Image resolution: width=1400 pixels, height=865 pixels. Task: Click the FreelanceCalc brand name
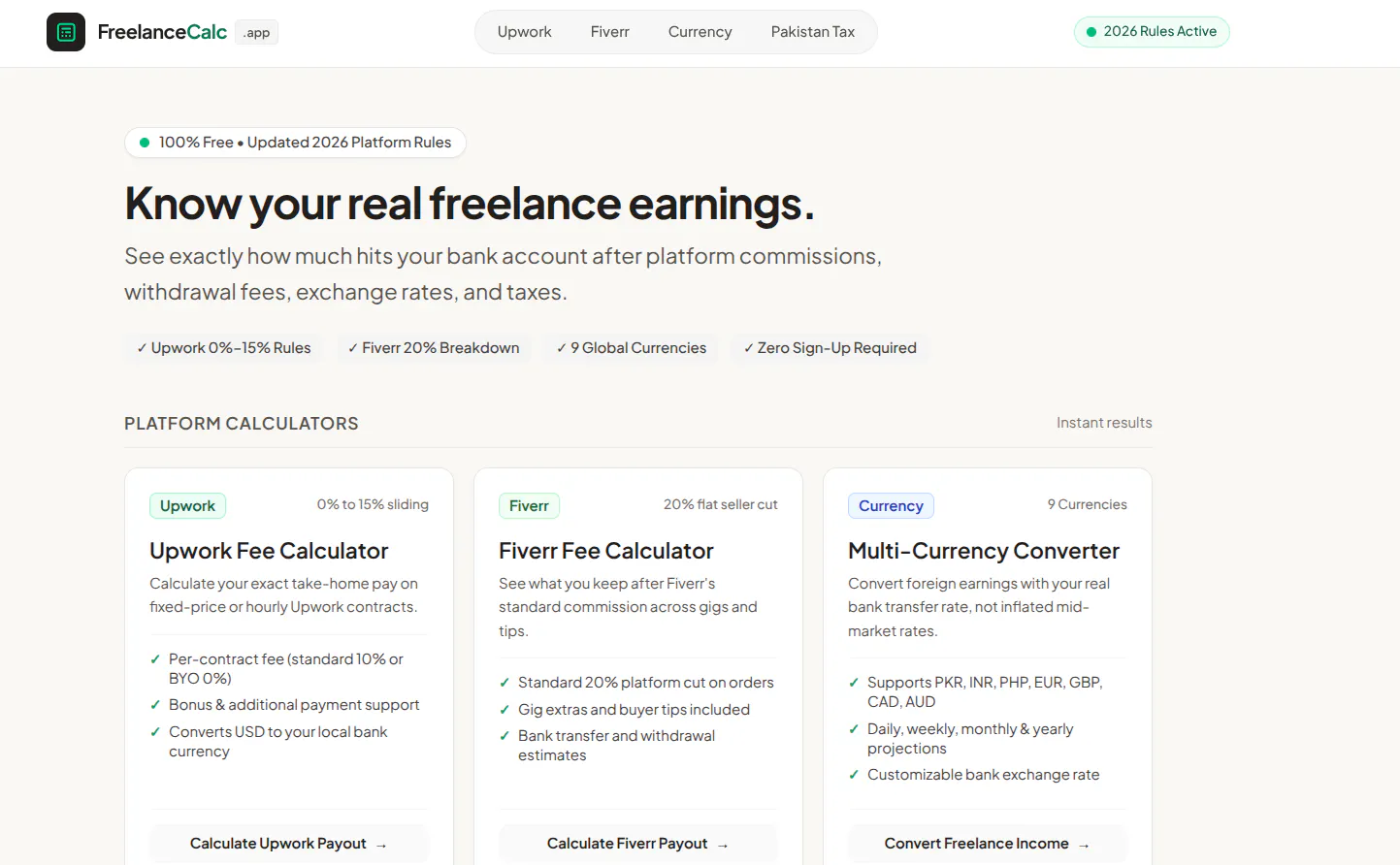pos(162,32)
